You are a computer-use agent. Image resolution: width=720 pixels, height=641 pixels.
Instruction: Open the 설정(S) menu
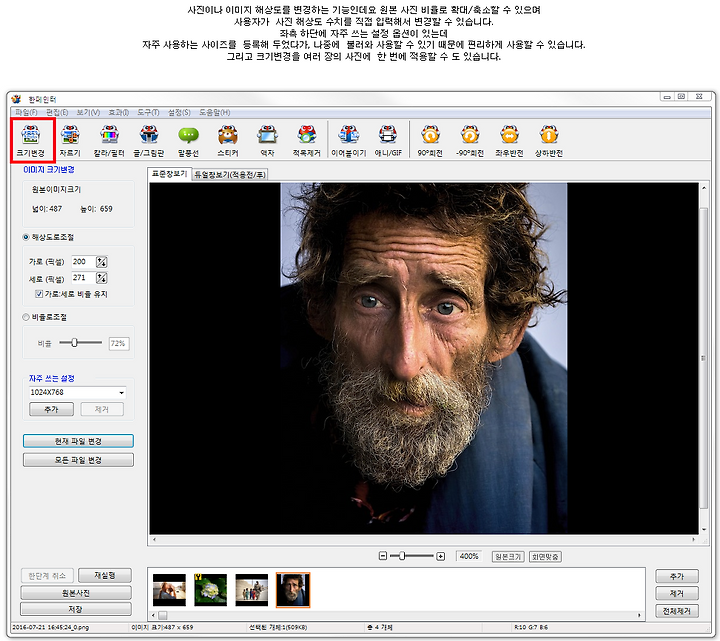pyautogui.click(x=179, y=112)
